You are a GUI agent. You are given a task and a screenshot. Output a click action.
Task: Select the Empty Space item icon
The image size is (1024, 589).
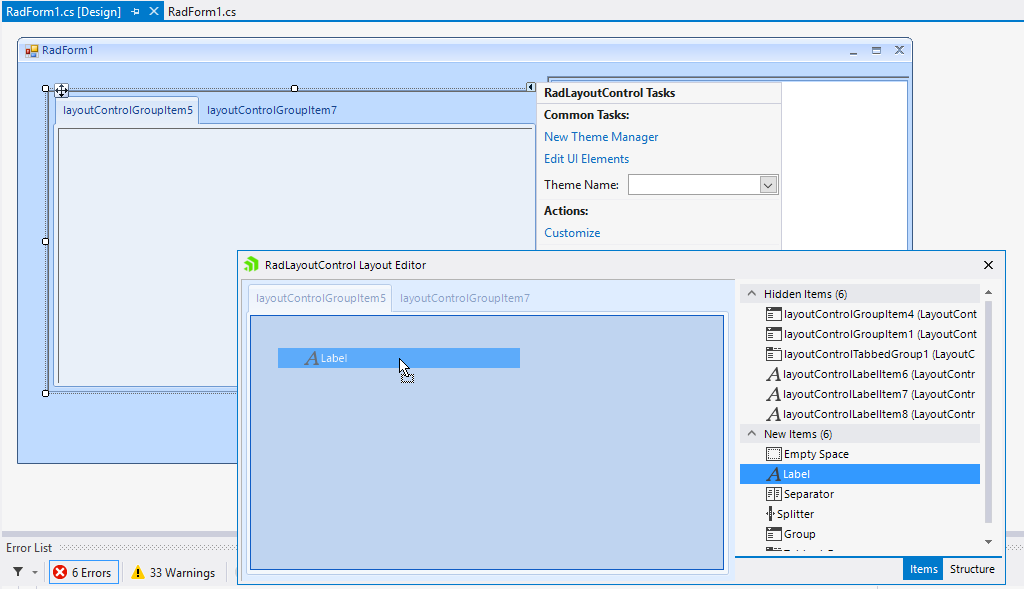(773, 454)
